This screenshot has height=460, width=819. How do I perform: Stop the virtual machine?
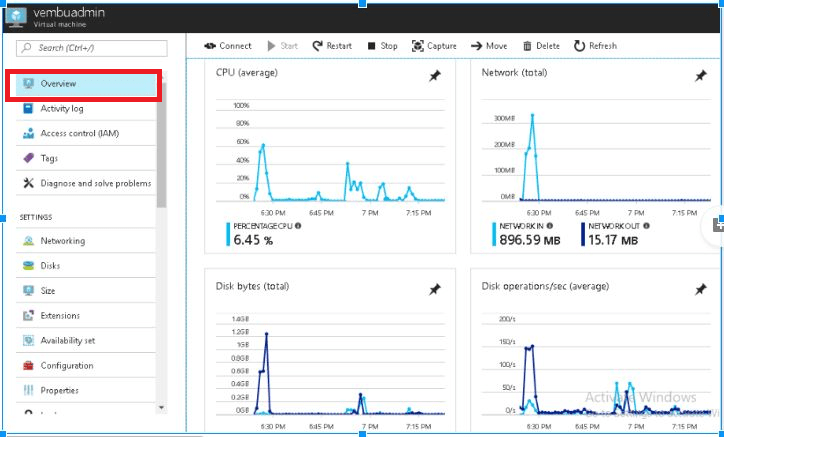pyautogui.click(x=382, y=46)
